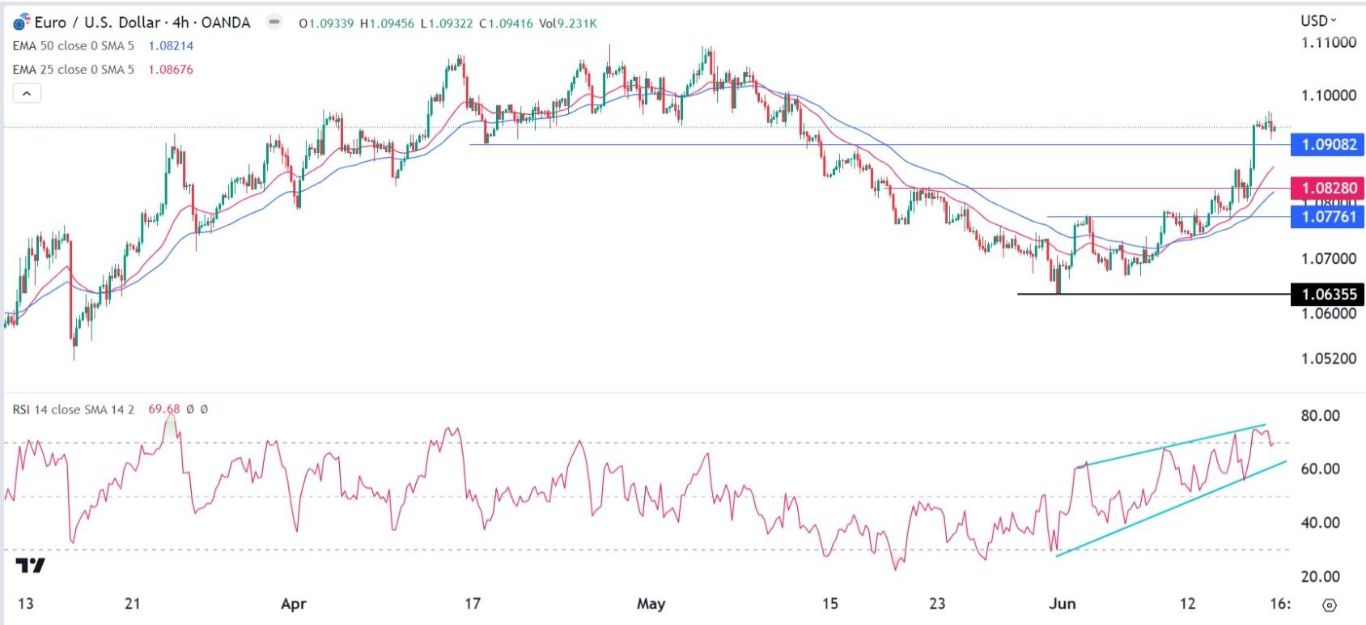Click the RSI 80.00 axis label
Image resolution: width=1366 pixels, height=625 pixels.
pyautogui.click(x=1320, y=416)
